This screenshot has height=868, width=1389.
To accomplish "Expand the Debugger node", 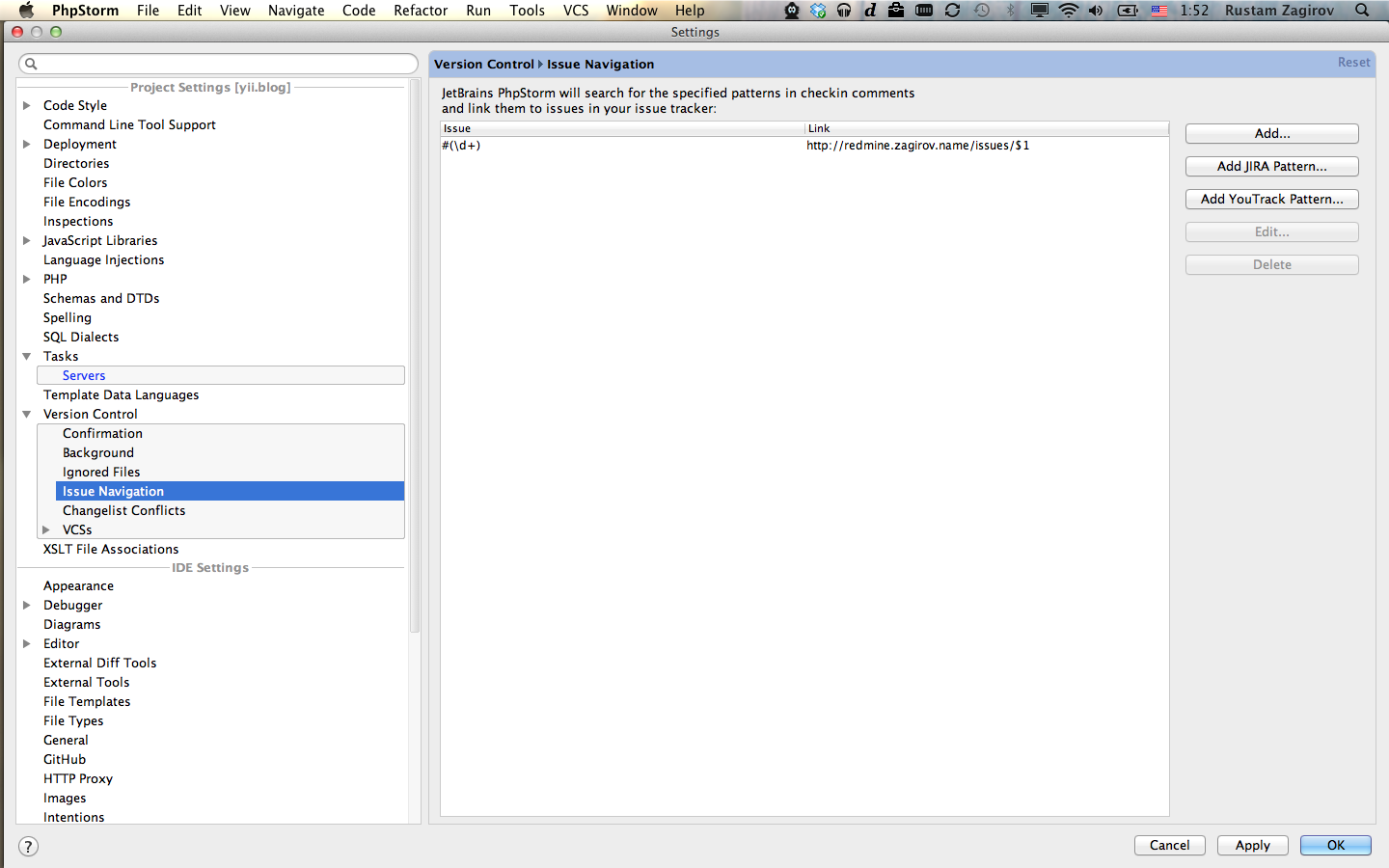I will [27, 605].
